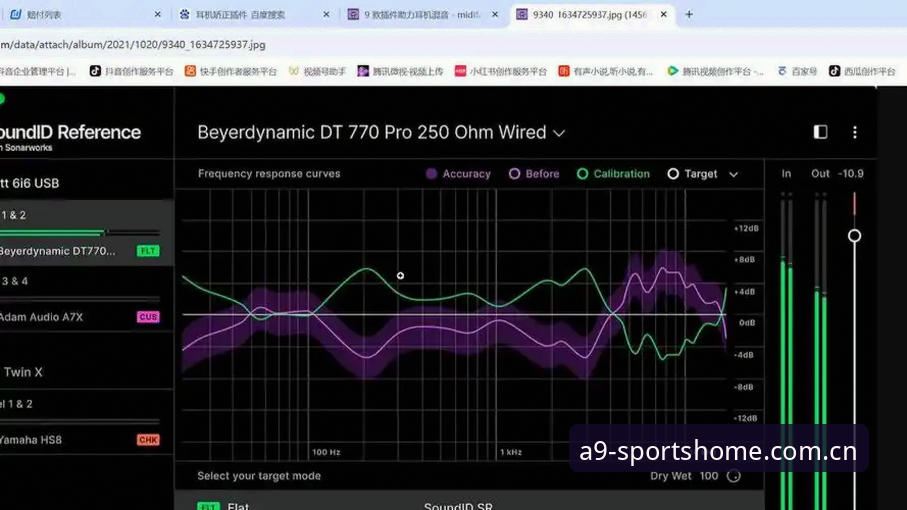Open 腾讯微视 视频上传 bookmark

pos(400,71)
